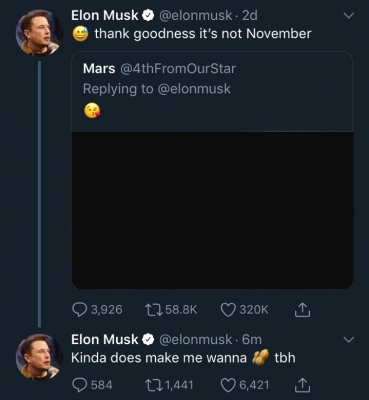Open the quoted tweet by Mars @4thFromOurStar
Image resolution: width=369 pixels, height=400 pixels.
pos(212,170)
